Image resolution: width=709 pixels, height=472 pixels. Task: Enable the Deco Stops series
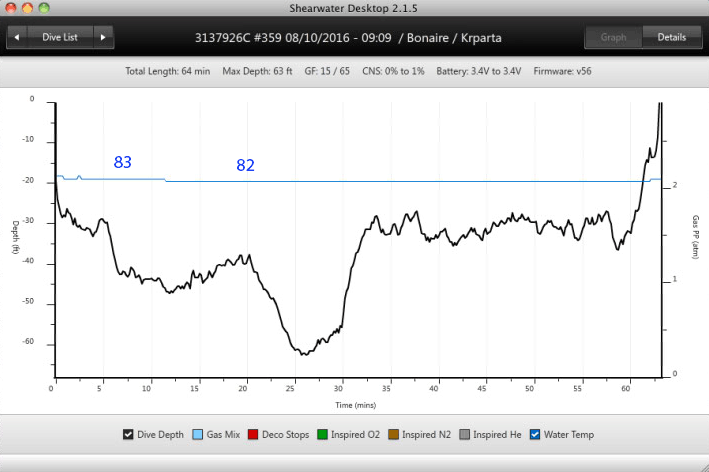(255, 435)
